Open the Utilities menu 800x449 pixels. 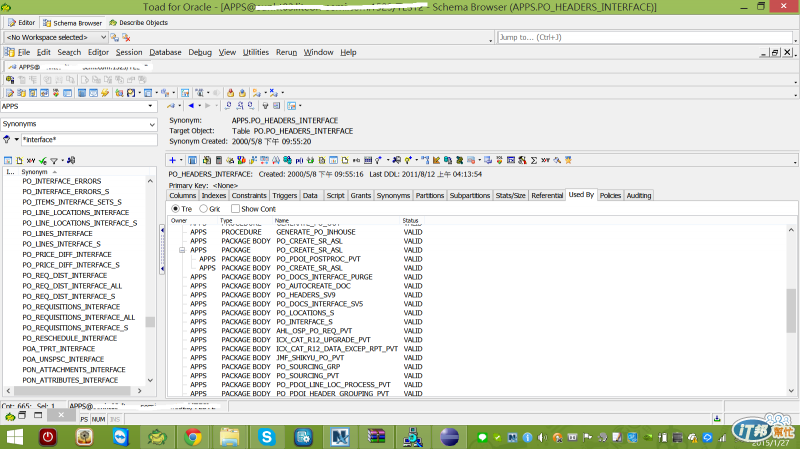click(x=256, y=52)
